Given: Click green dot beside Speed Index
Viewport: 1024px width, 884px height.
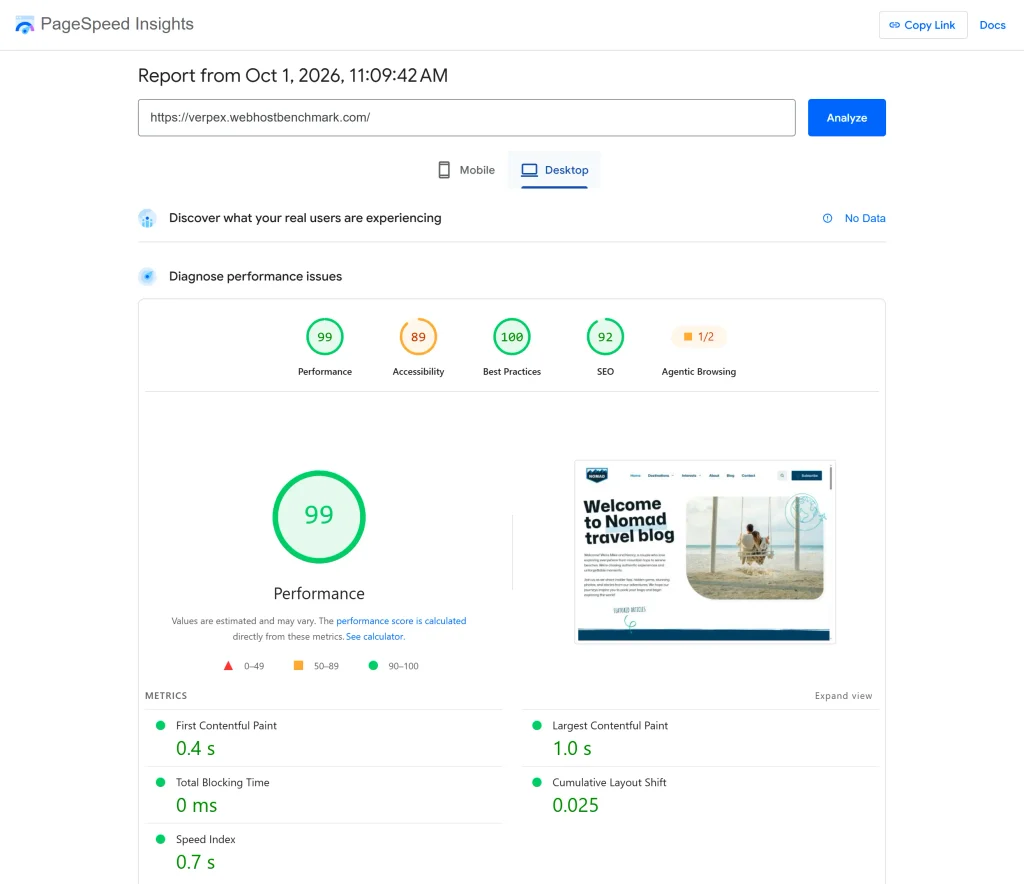Looking at the screenshot, I should (x=161, y=839).
